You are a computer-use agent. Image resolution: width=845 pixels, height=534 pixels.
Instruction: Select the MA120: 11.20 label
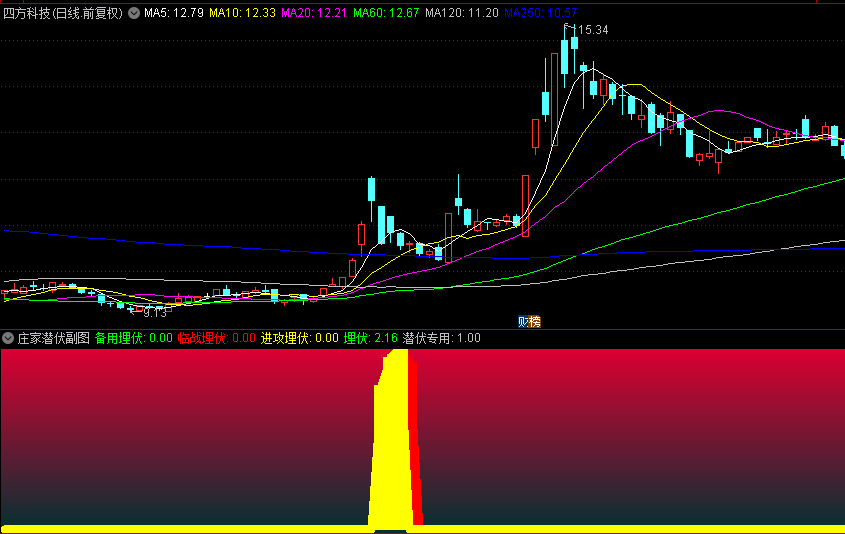pos(462,13)
